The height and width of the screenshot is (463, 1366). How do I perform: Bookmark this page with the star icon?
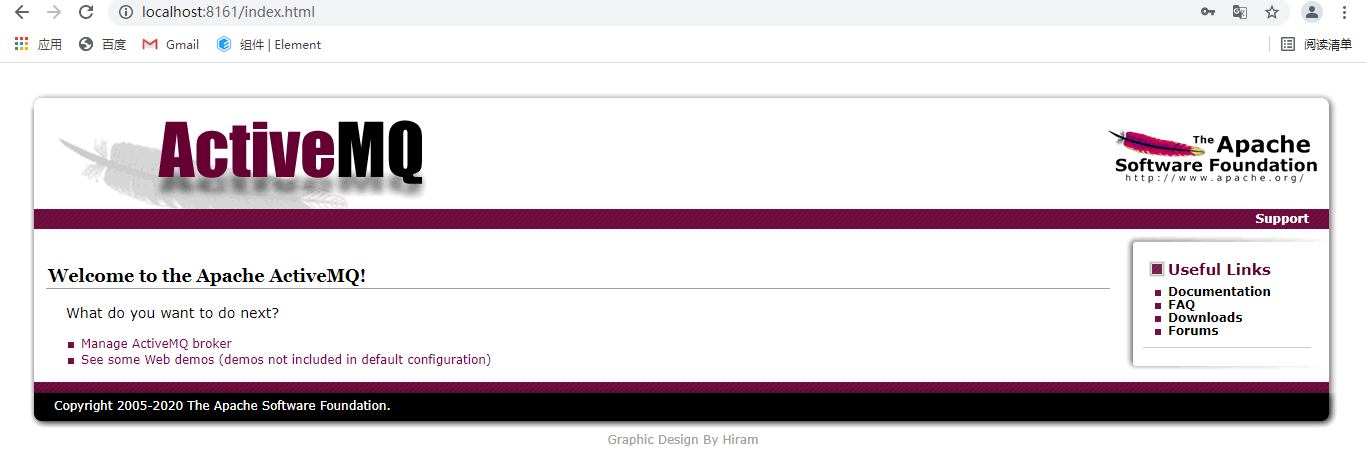pyautogui.click(x=1272, y=12)
